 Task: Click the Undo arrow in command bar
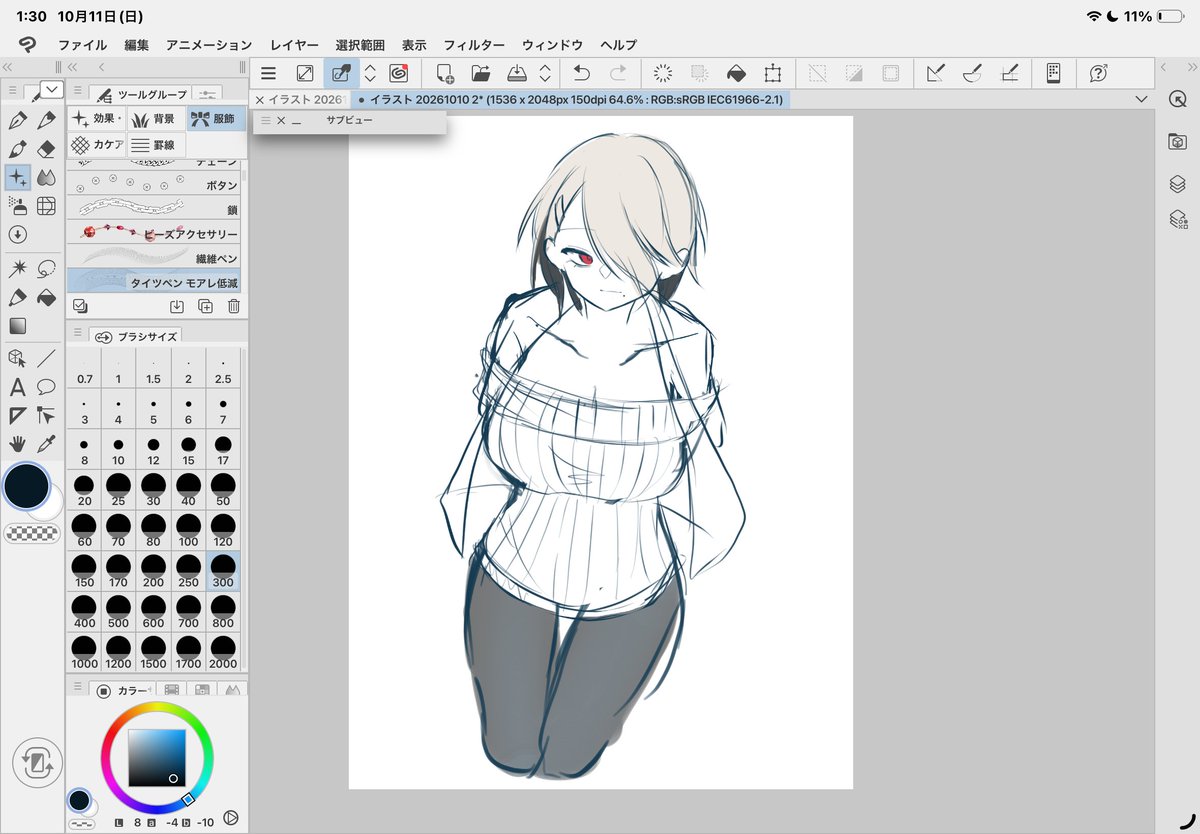581,73
